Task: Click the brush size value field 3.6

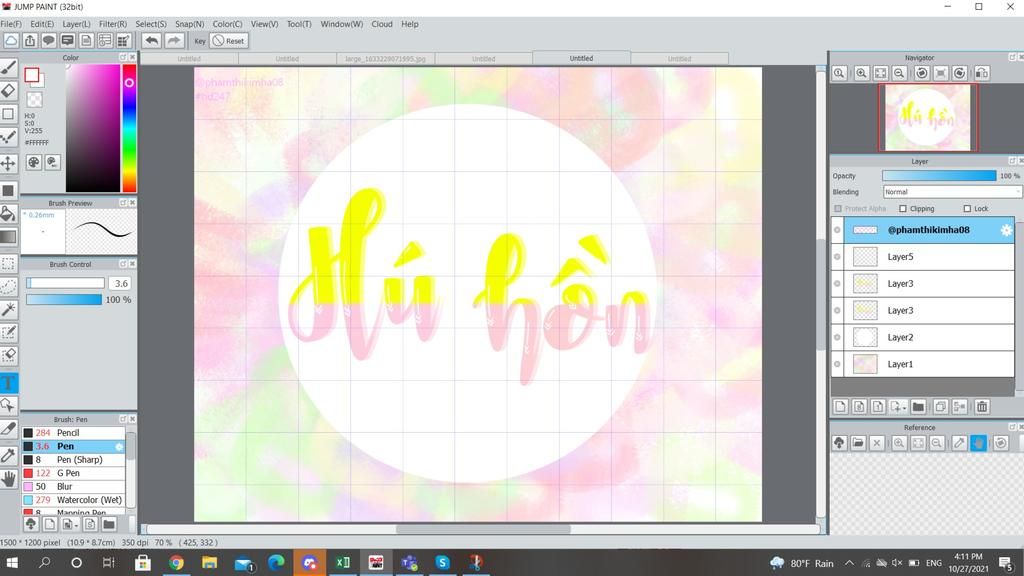Action: point(121,283)
